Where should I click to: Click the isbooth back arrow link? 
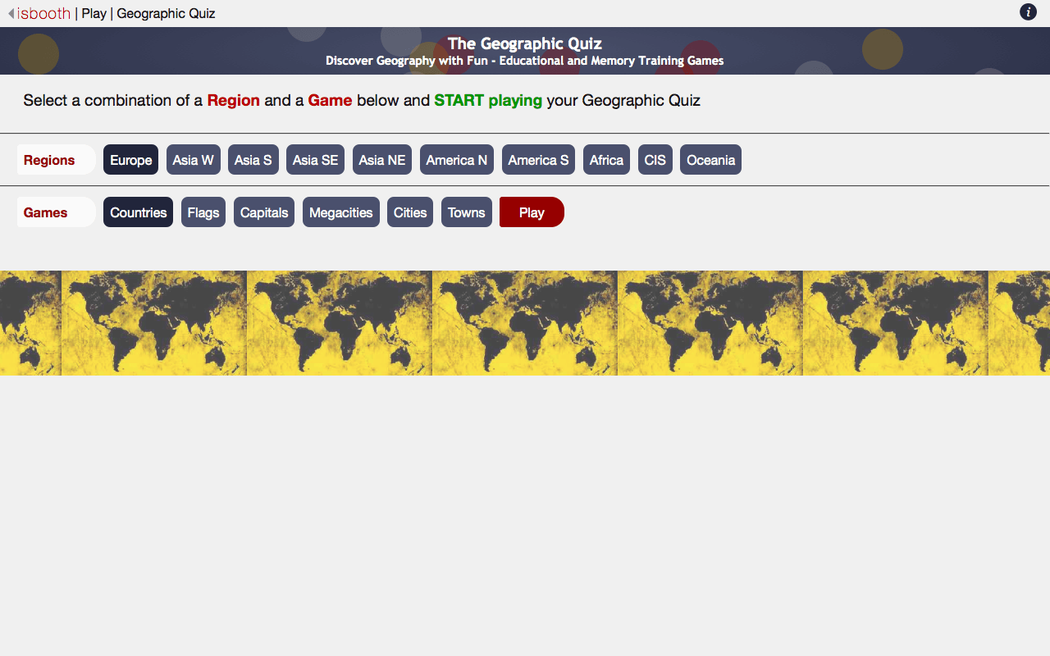pos(40,14)
